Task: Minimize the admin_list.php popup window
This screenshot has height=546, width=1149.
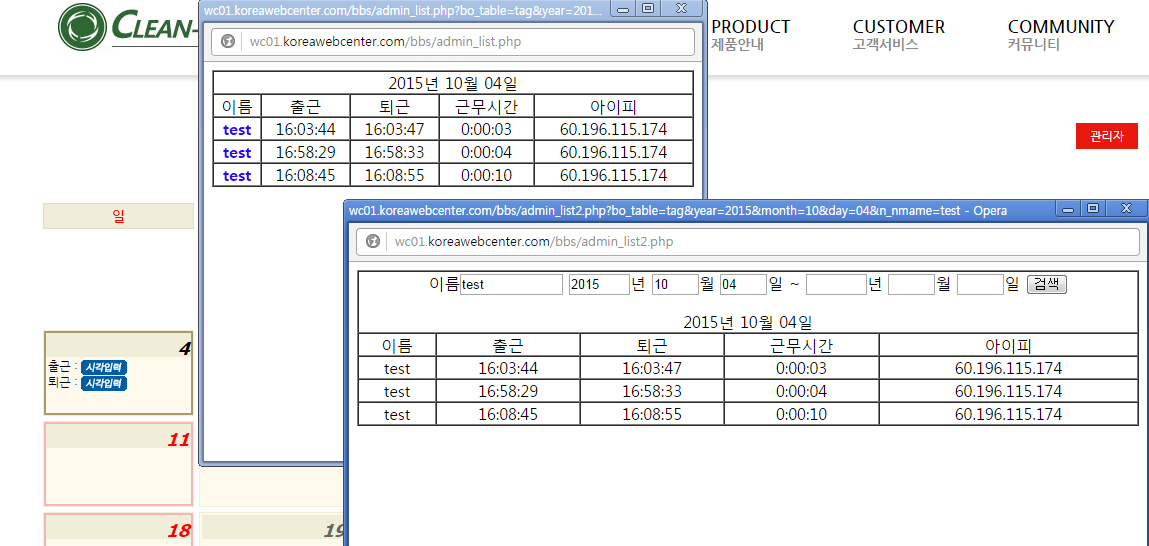Action: click(x=624, y=9)
